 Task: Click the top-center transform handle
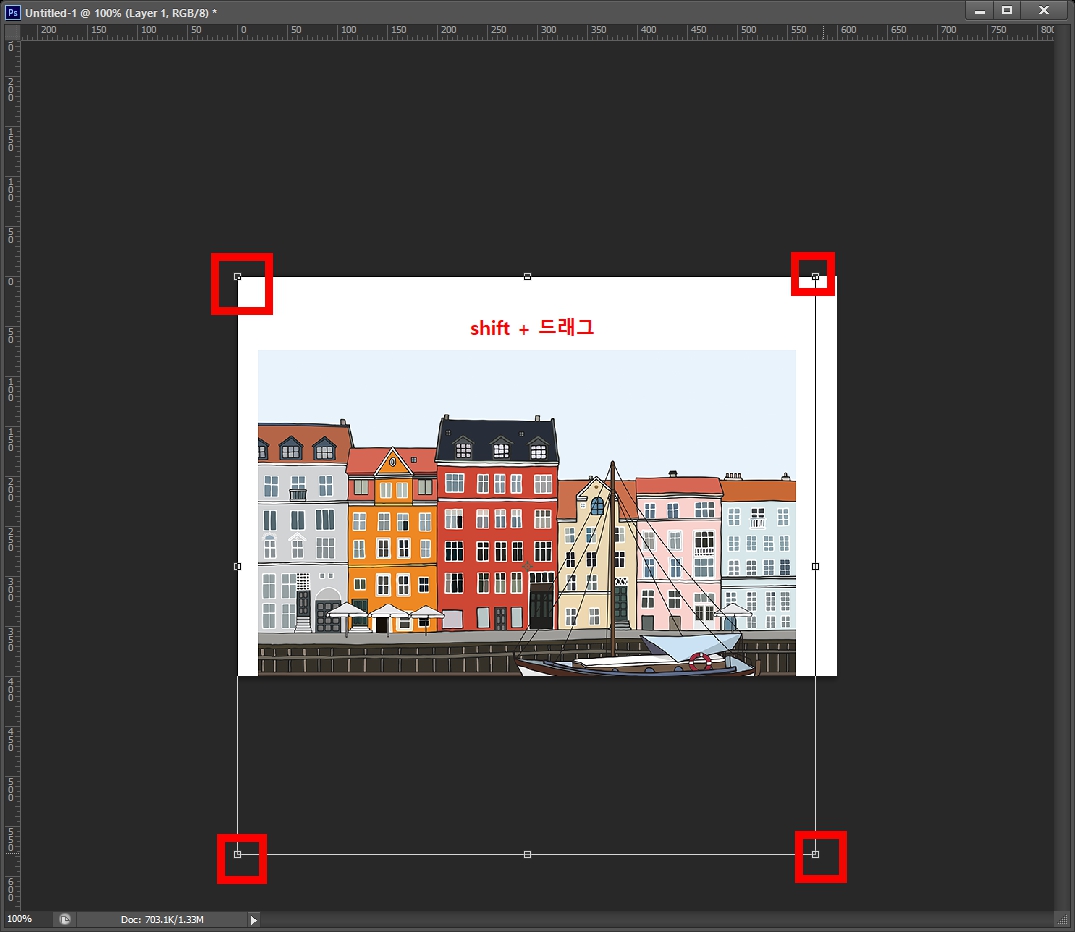(527, 276)
